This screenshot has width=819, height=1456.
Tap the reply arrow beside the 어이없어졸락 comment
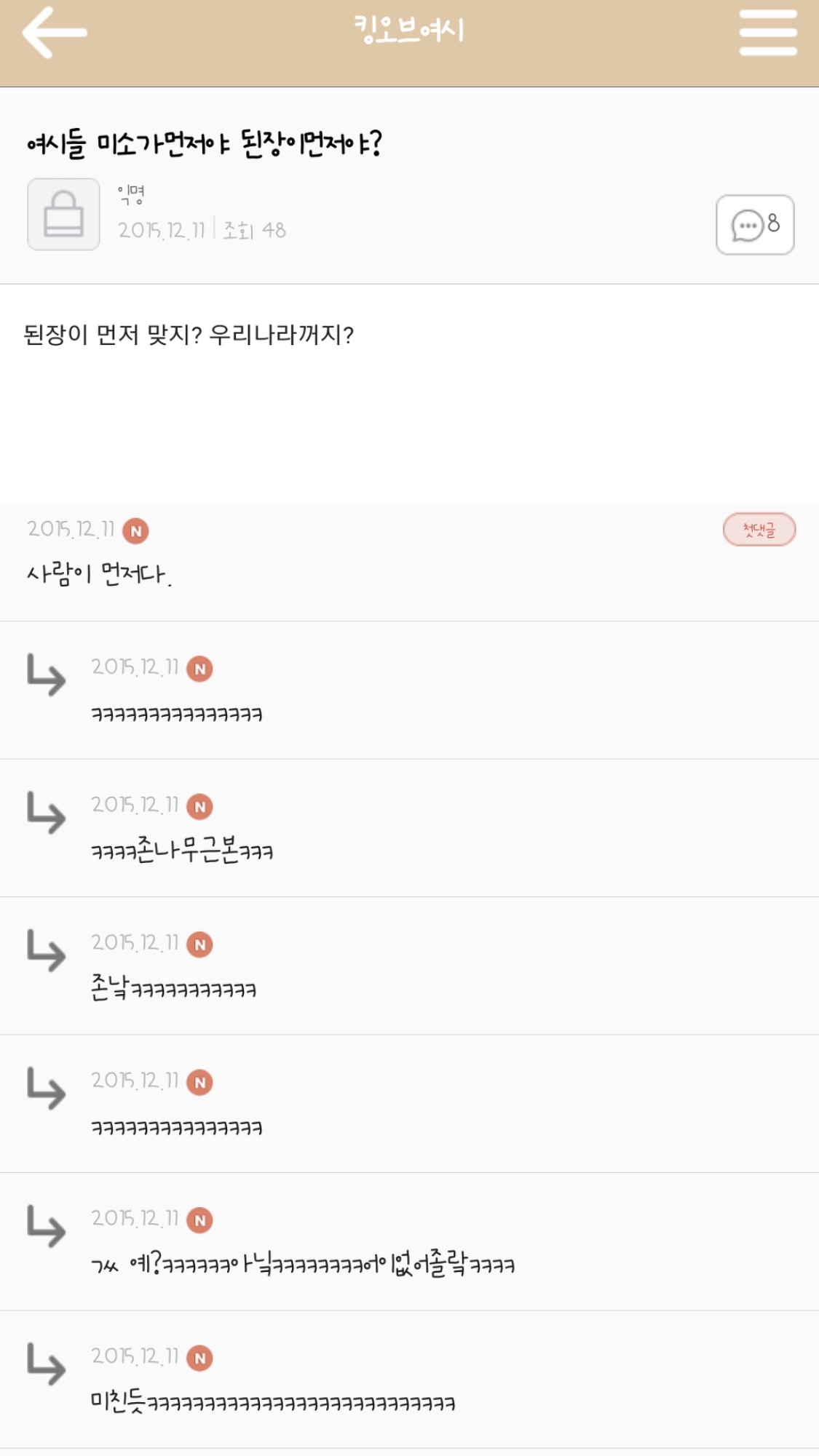tap(46, 1226)
